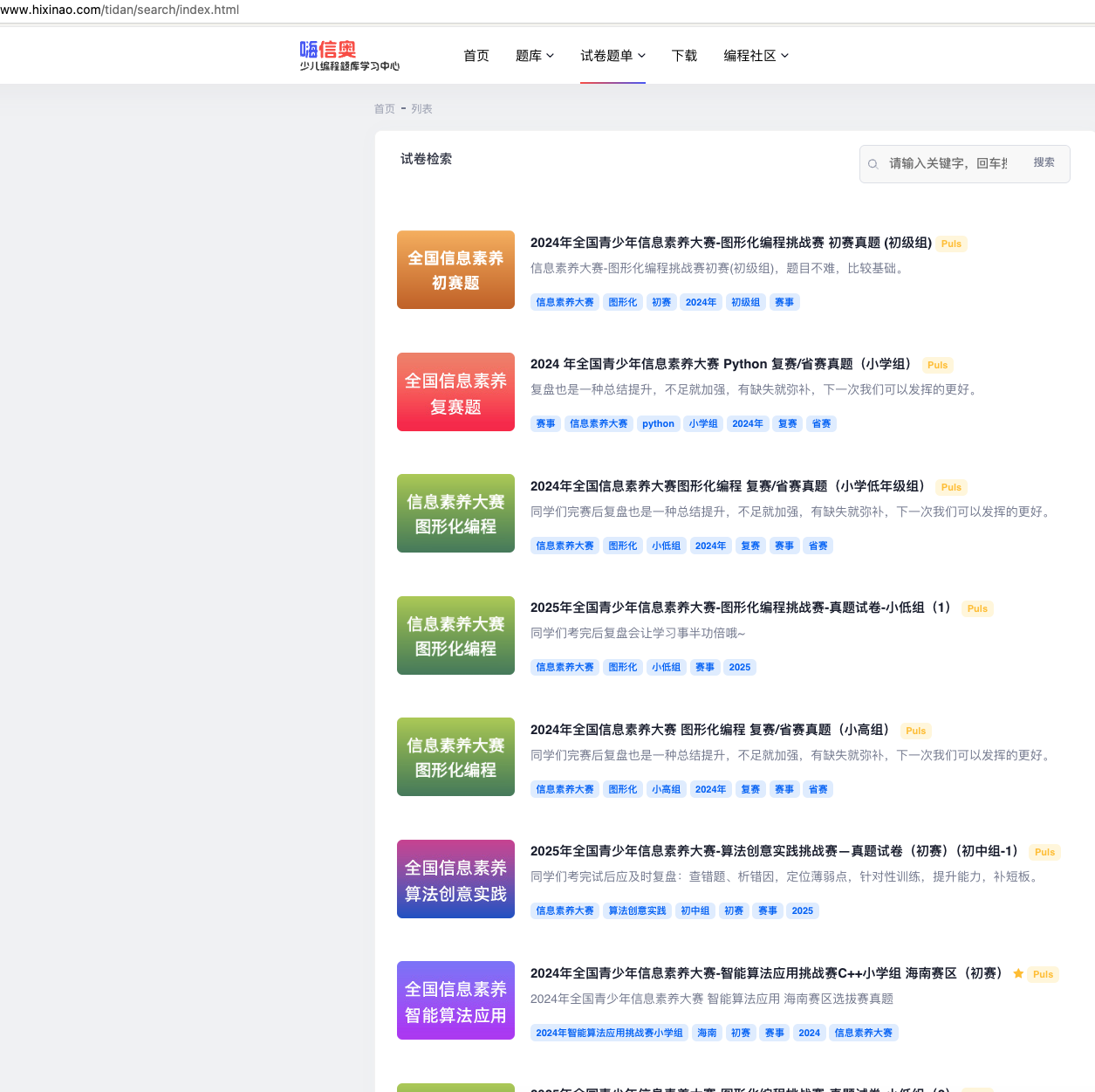
Task: Click the python tag
Action: point(658,424)
